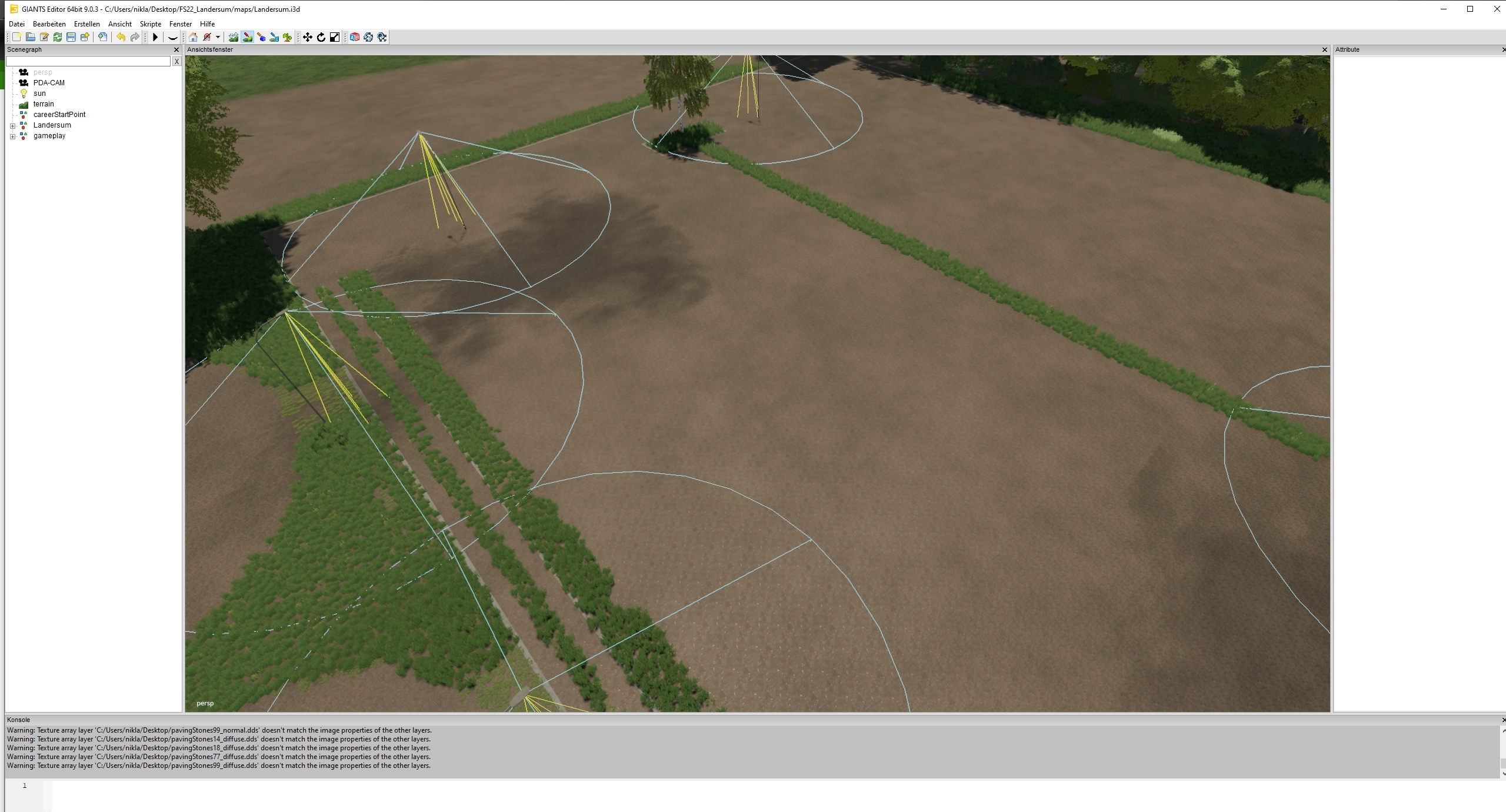The image size is (1506, 812).
Task: Open the Skripte menu
Action: pos(150,24)
